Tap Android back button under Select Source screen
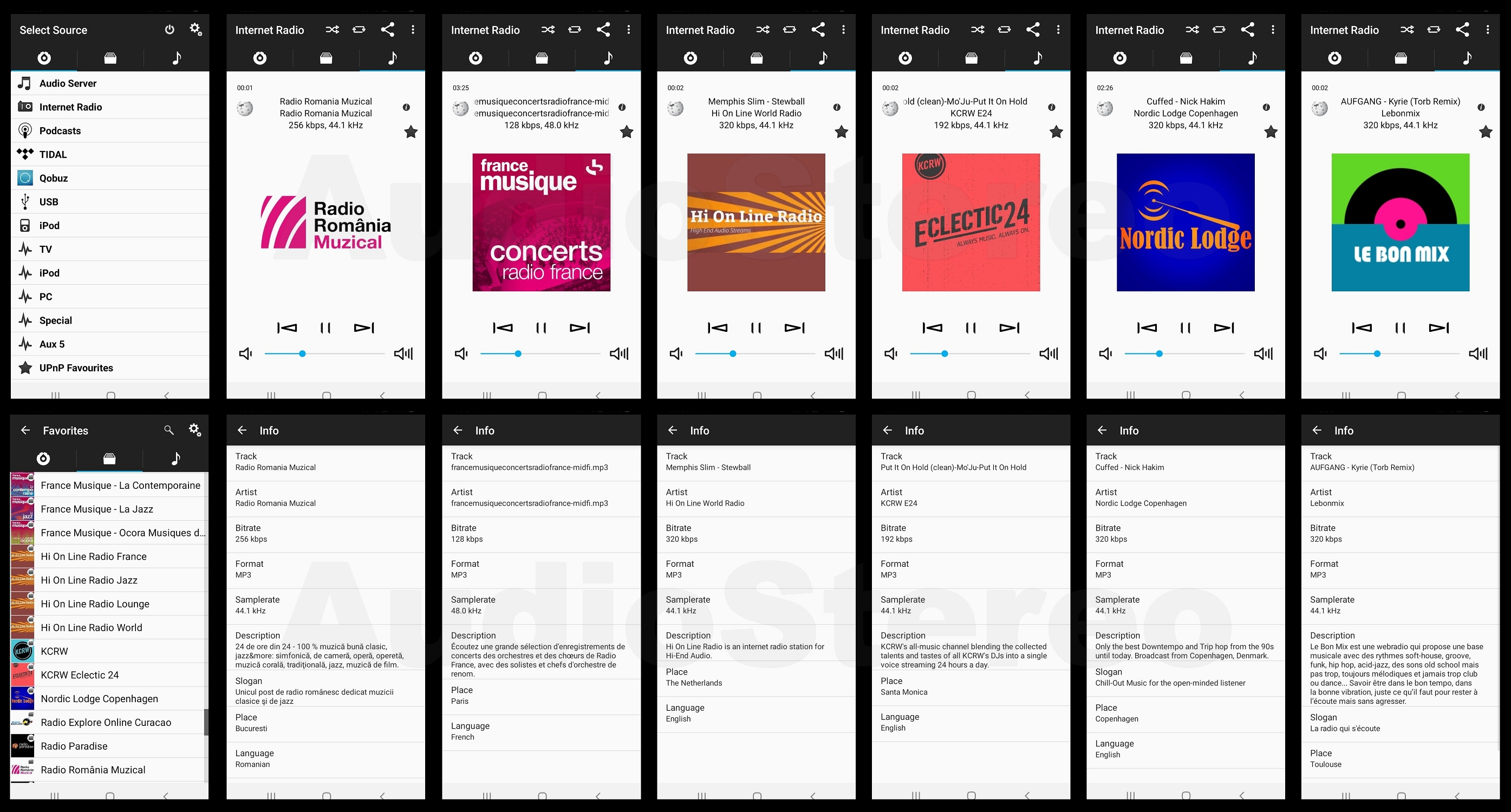This screenshot has width=1511, height=812. [x=167, y=395]
